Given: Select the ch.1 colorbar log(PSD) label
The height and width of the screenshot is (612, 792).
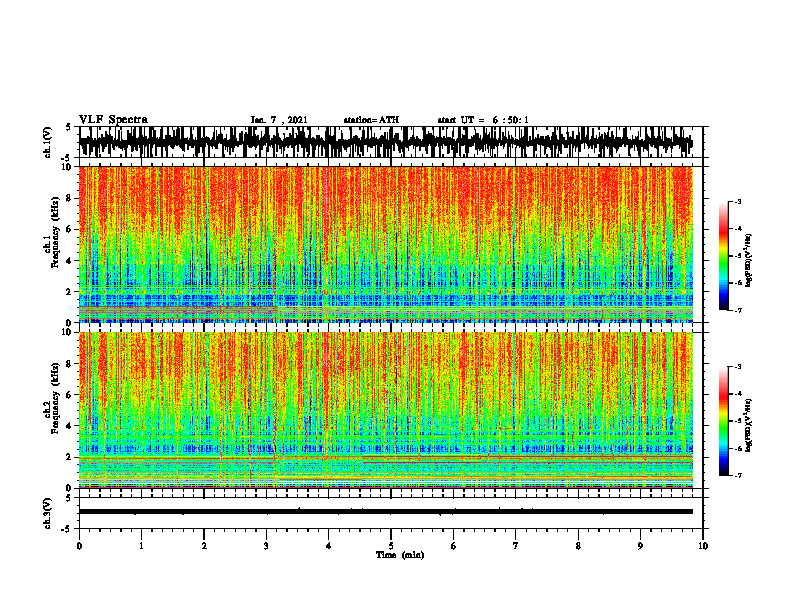Looking at the screenshot, I should click(x=749, y=260).
